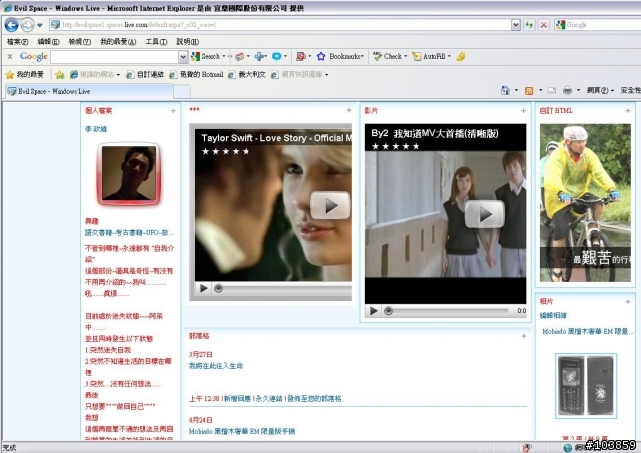Screen dimensions: 641x453
Task: Refresh the page with the green arrows icon
Action: [529, 25]
